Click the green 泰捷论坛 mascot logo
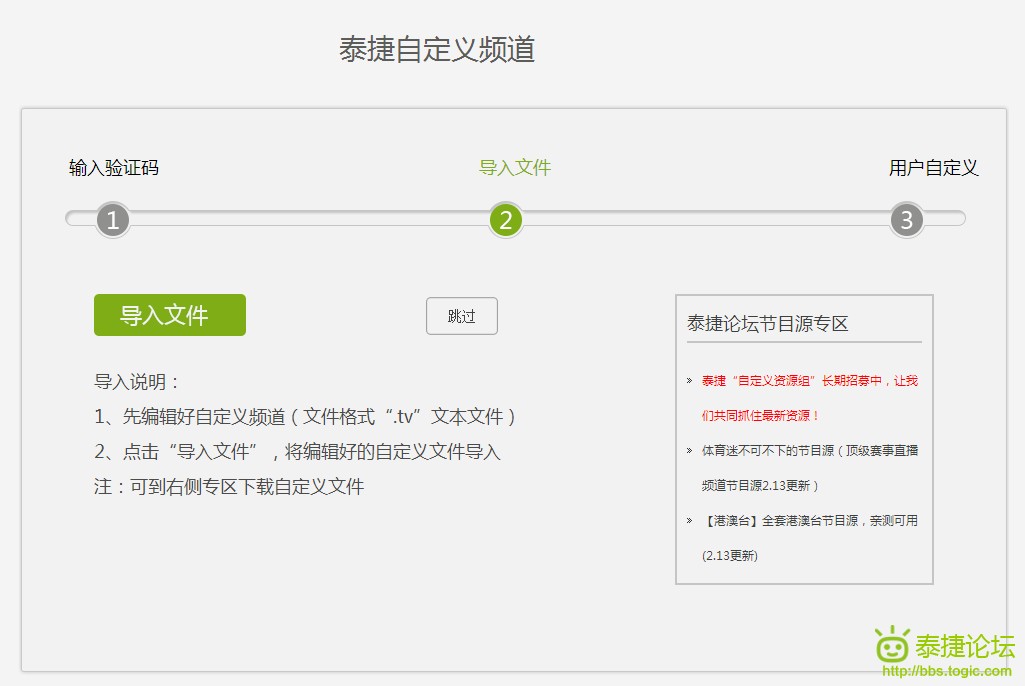 [893, 645]
